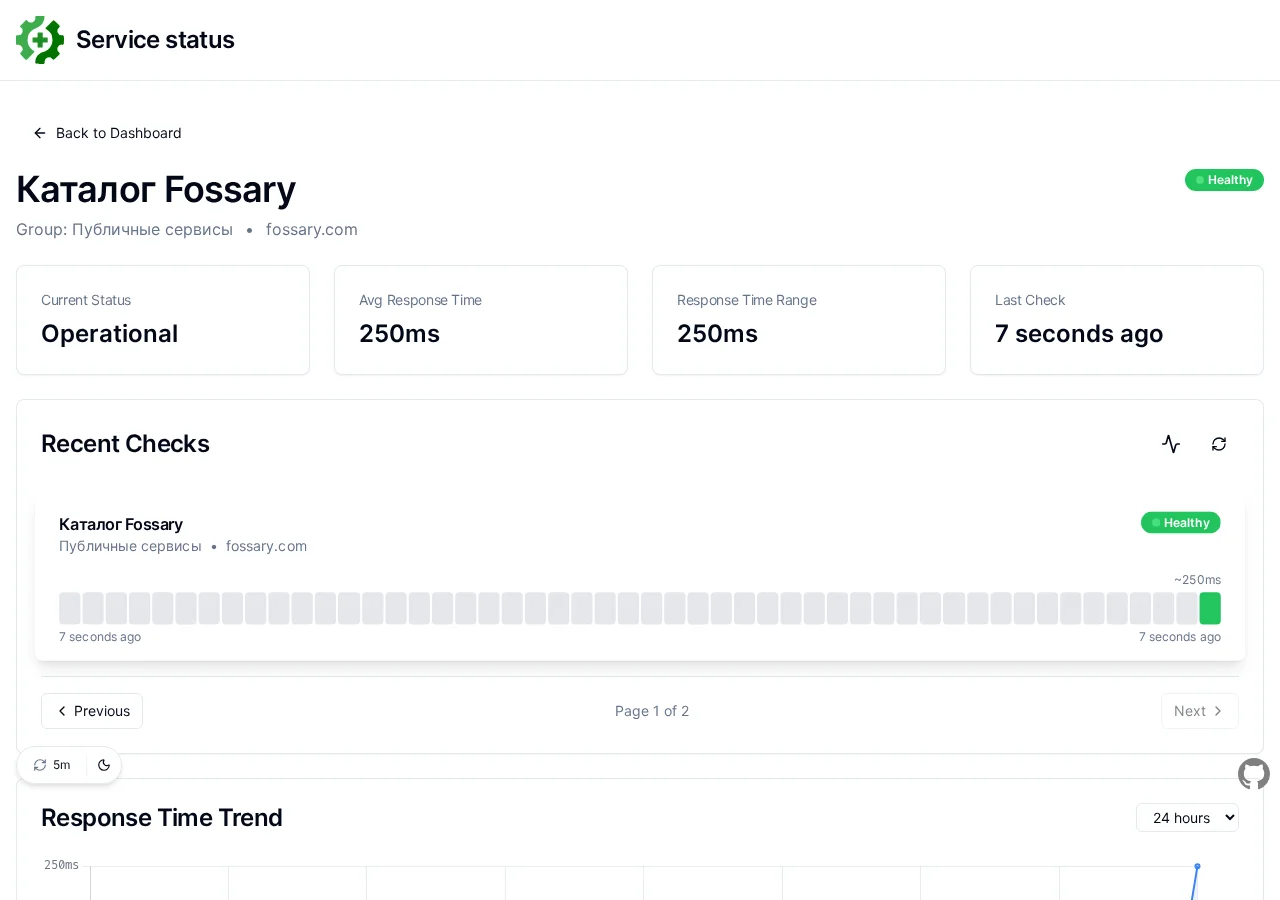Click the ~250ms label above check bars
The height and width of the screenshot is (900, 1280).
[1197, 580]
